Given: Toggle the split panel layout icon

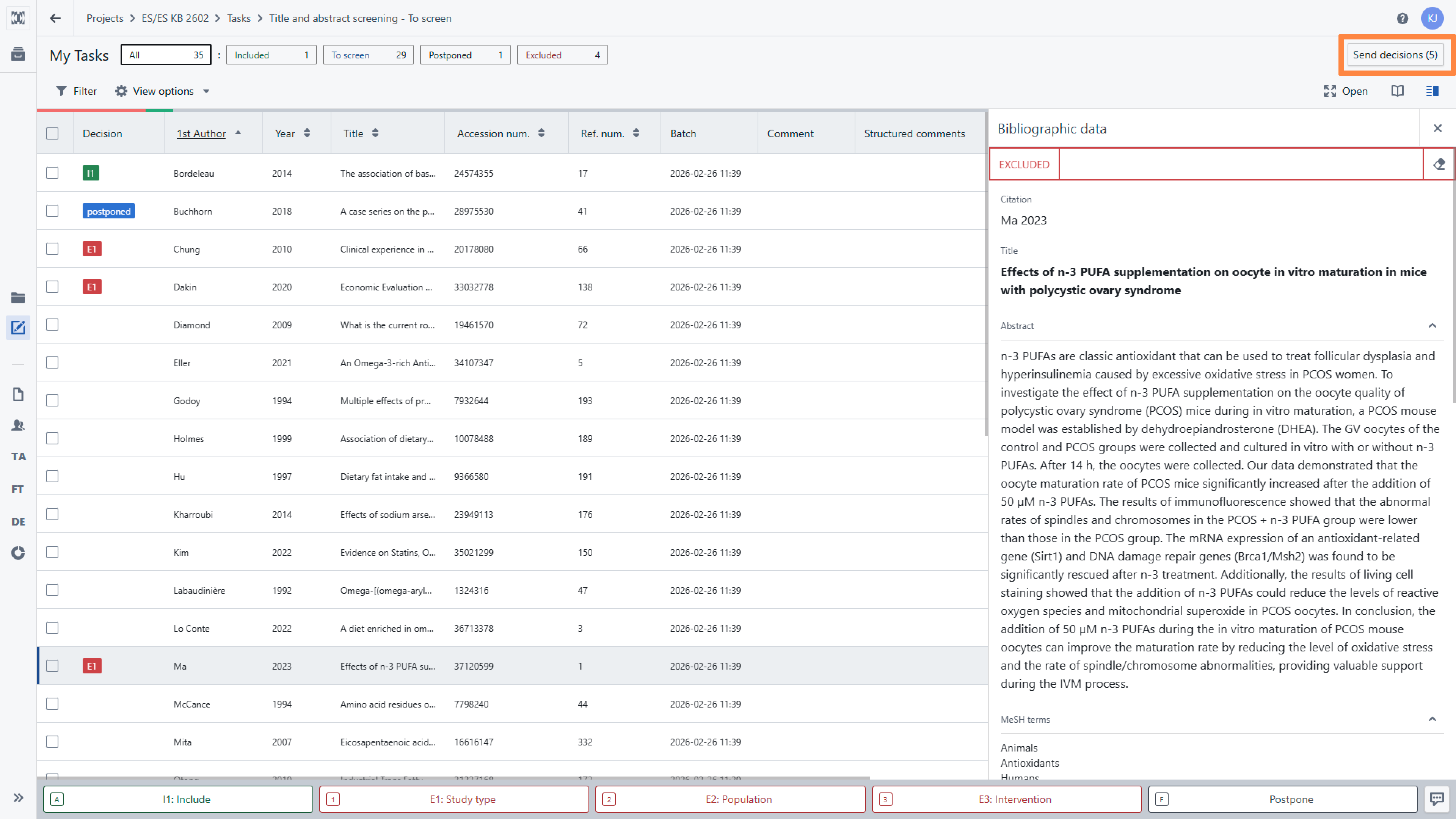Looking at the screenshot, I should pos(1432,91).
